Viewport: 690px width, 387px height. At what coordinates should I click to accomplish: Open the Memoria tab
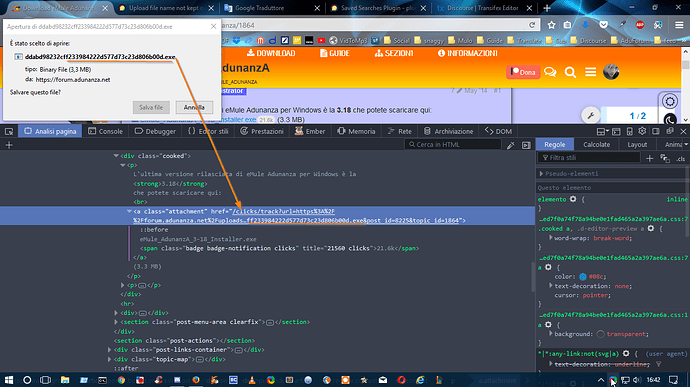tap(356, 131)
